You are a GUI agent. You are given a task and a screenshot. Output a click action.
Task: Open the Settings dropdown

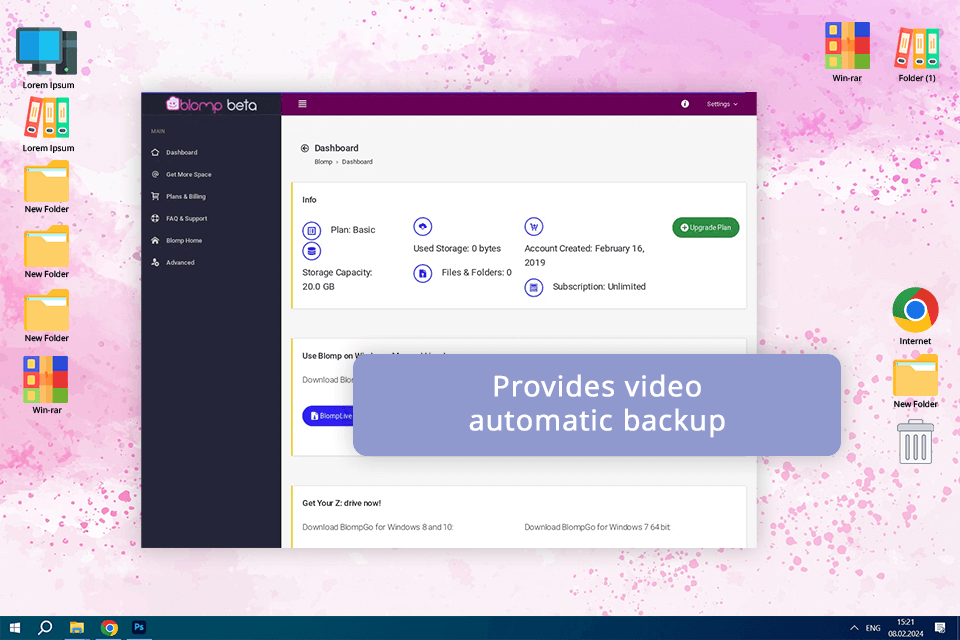click(722, 104)
